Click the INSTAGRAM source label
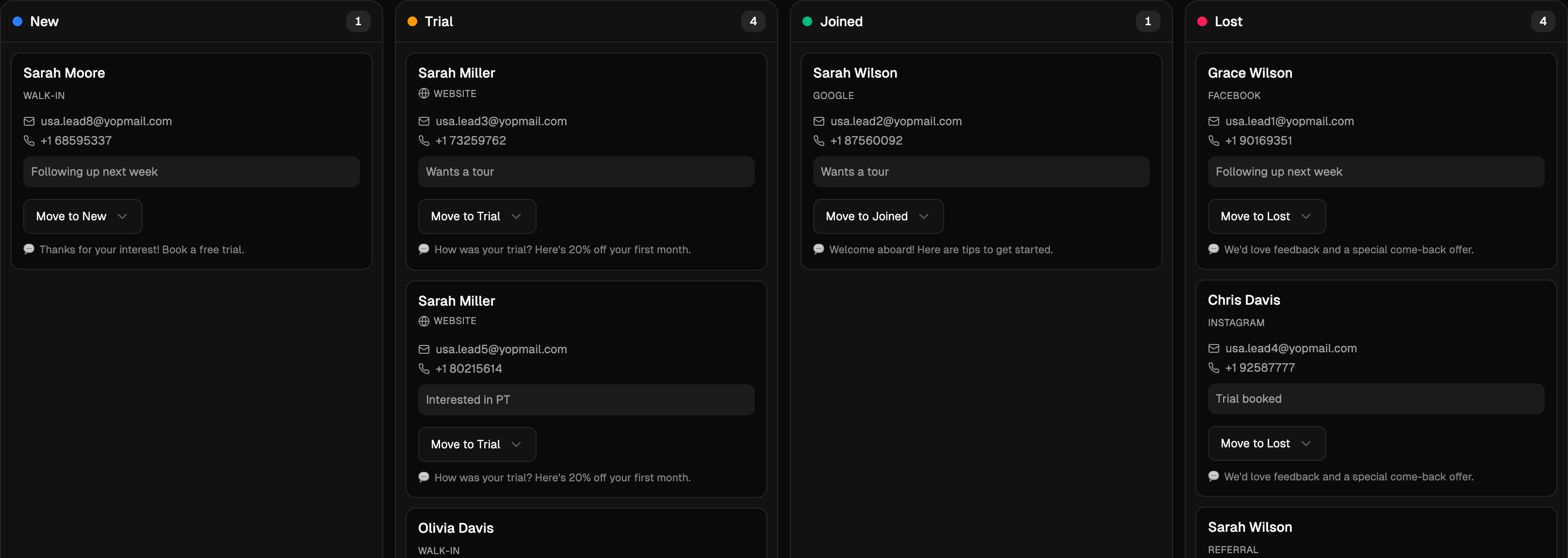The image size is (1568, 558). coord(1236,323)
